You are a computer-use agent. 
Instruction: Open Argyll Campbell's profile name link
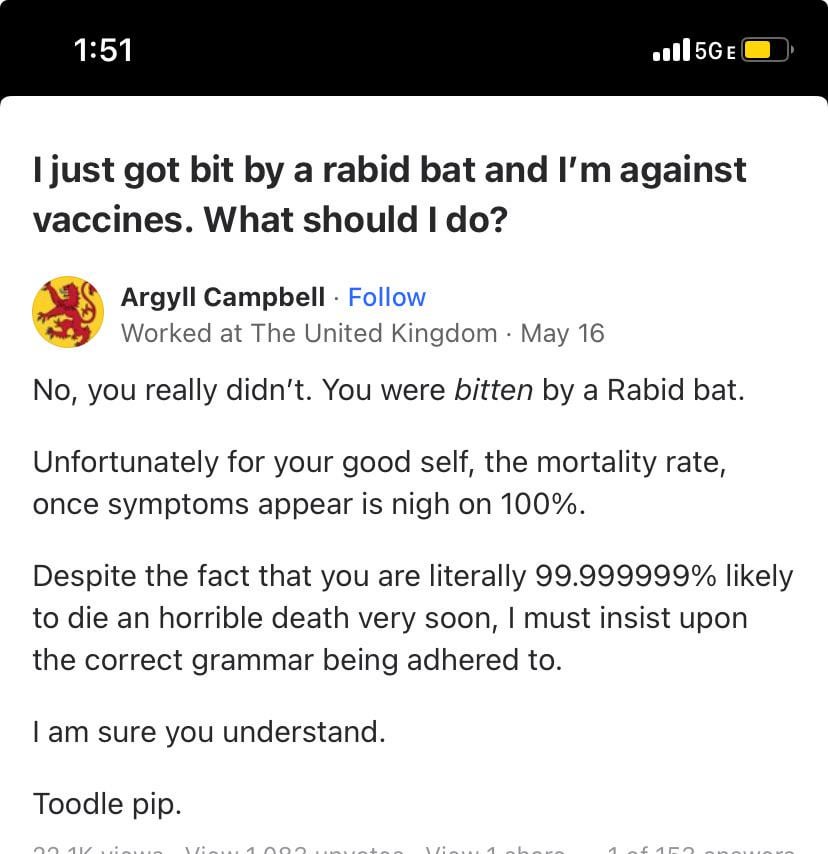222,297
